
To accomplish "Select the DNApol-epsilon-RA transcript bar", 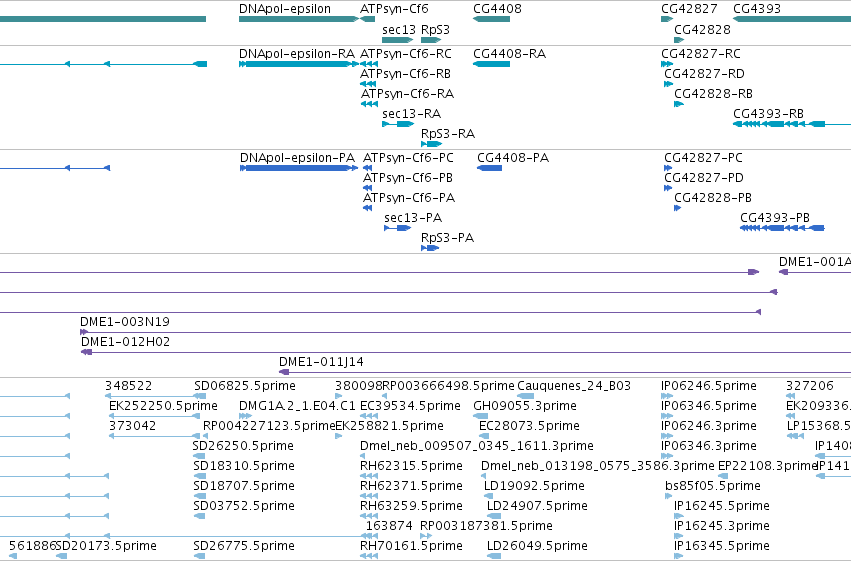I will [298, 64].
